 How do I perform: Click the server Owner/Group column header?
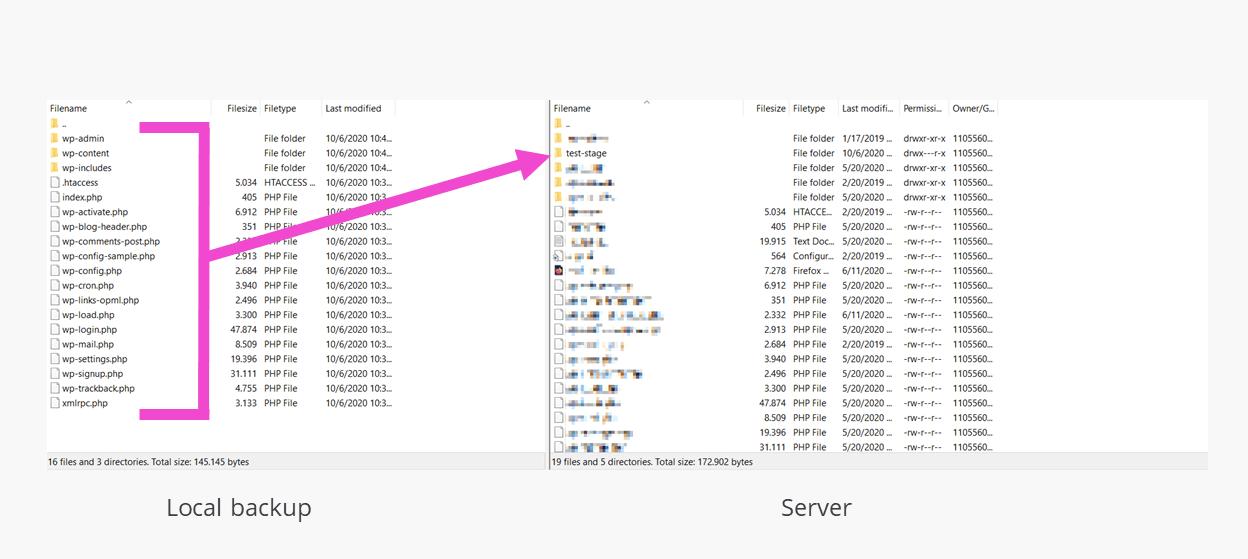[x=972, y=108]
